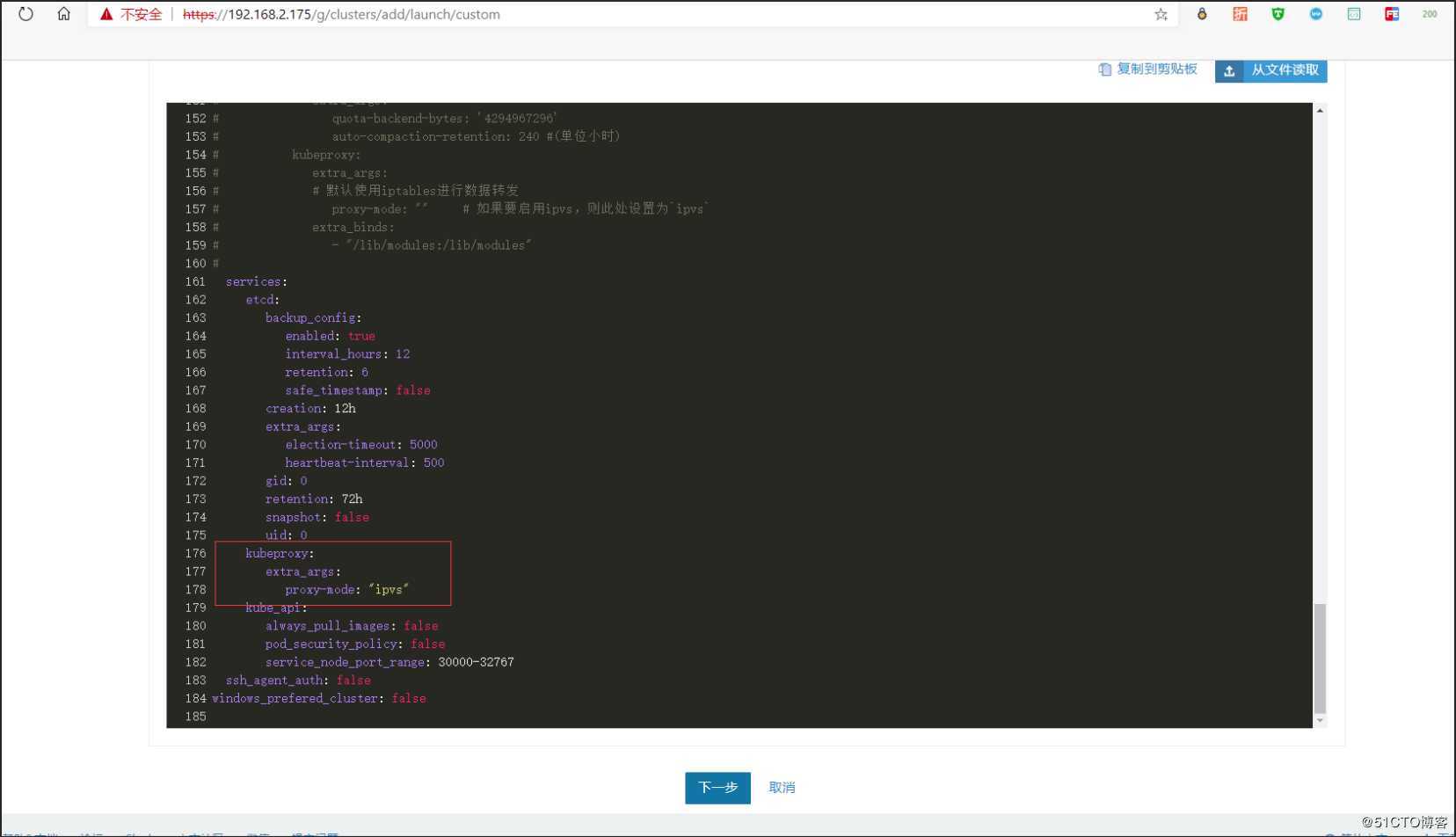Cancel with the 取消 link
Screen dimensions: 1456x837
pyautogui.click(x=782, y=788)
